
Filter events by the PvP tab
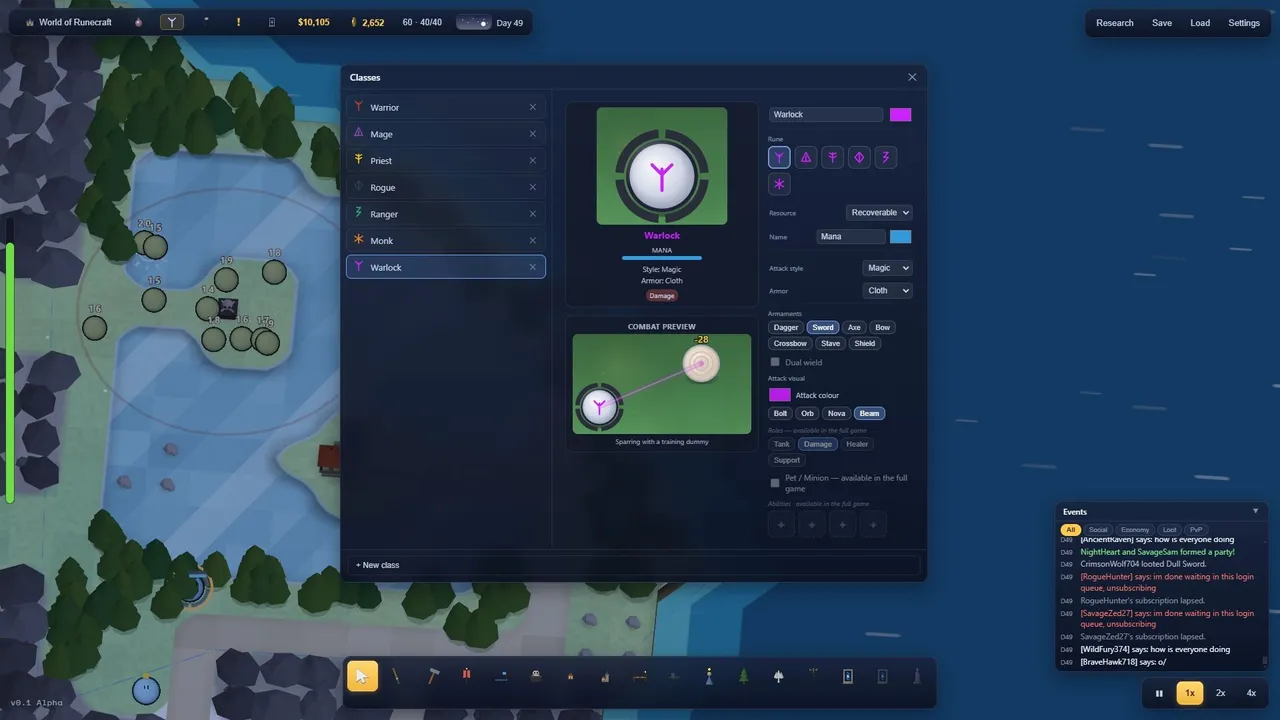[x=1196, y=530]
